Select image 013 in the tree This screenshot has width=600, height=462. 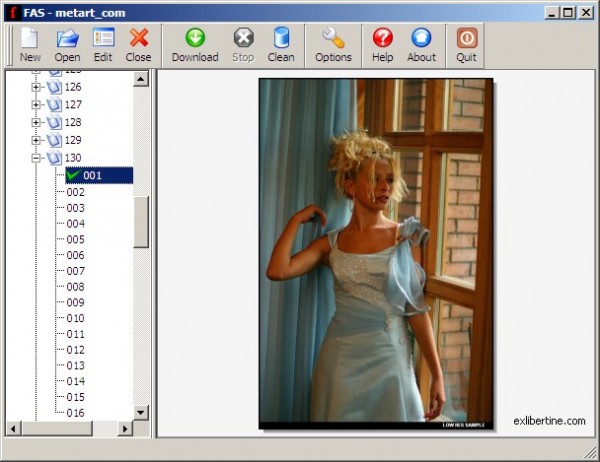tap(75, 365)
